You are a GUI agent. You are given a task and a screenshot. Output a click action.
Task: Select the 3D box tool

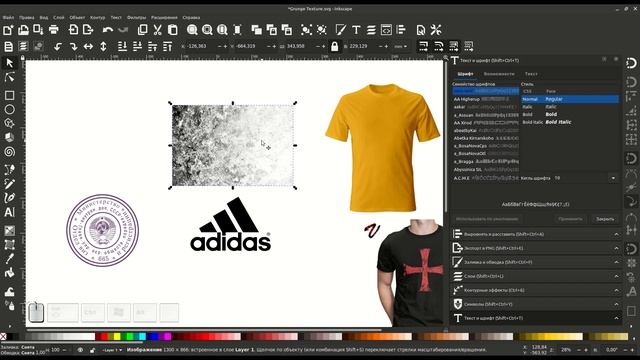pyautogui.click(x=9, y=138)
